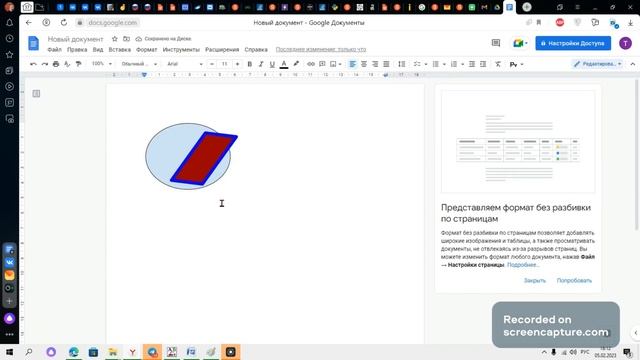Align text to the left
This screenshot has height=360, width=640.
pyautogui.click(x=353, y=64)
